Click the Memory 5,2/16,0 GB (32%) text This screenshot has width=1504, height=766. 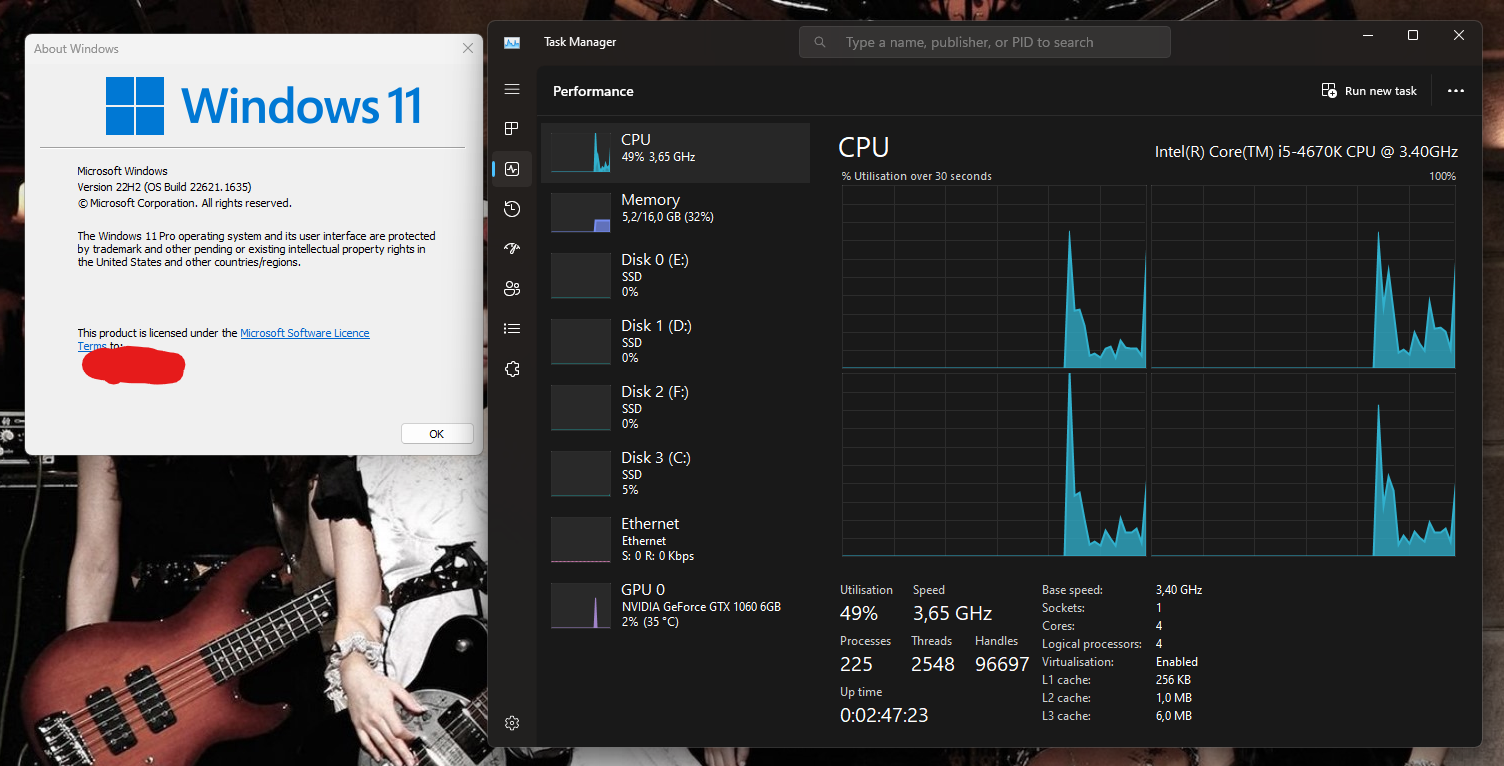click(x=667, y=217)
